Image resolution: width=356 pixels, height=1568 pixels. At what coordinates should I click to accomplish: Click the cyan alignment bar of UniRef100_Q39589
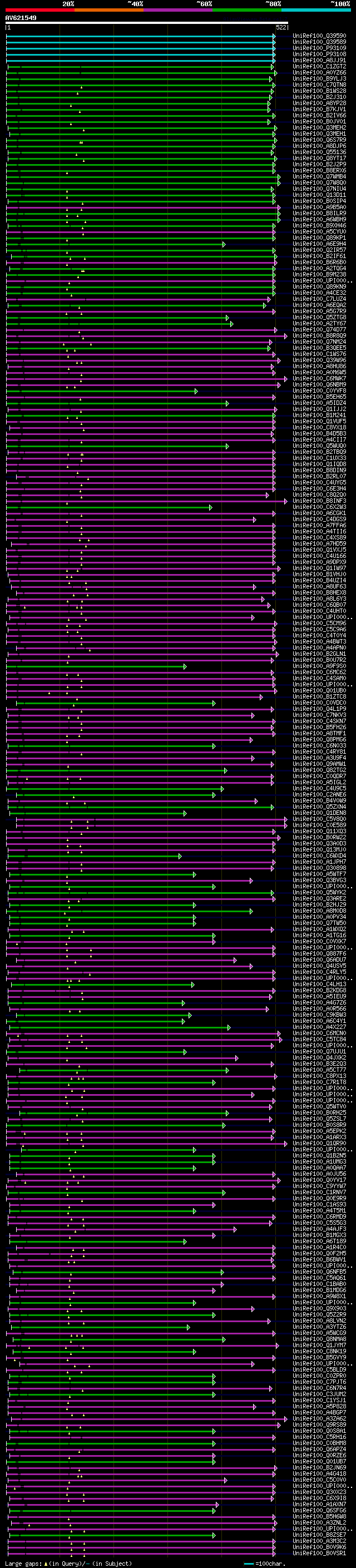coord(140,42)
